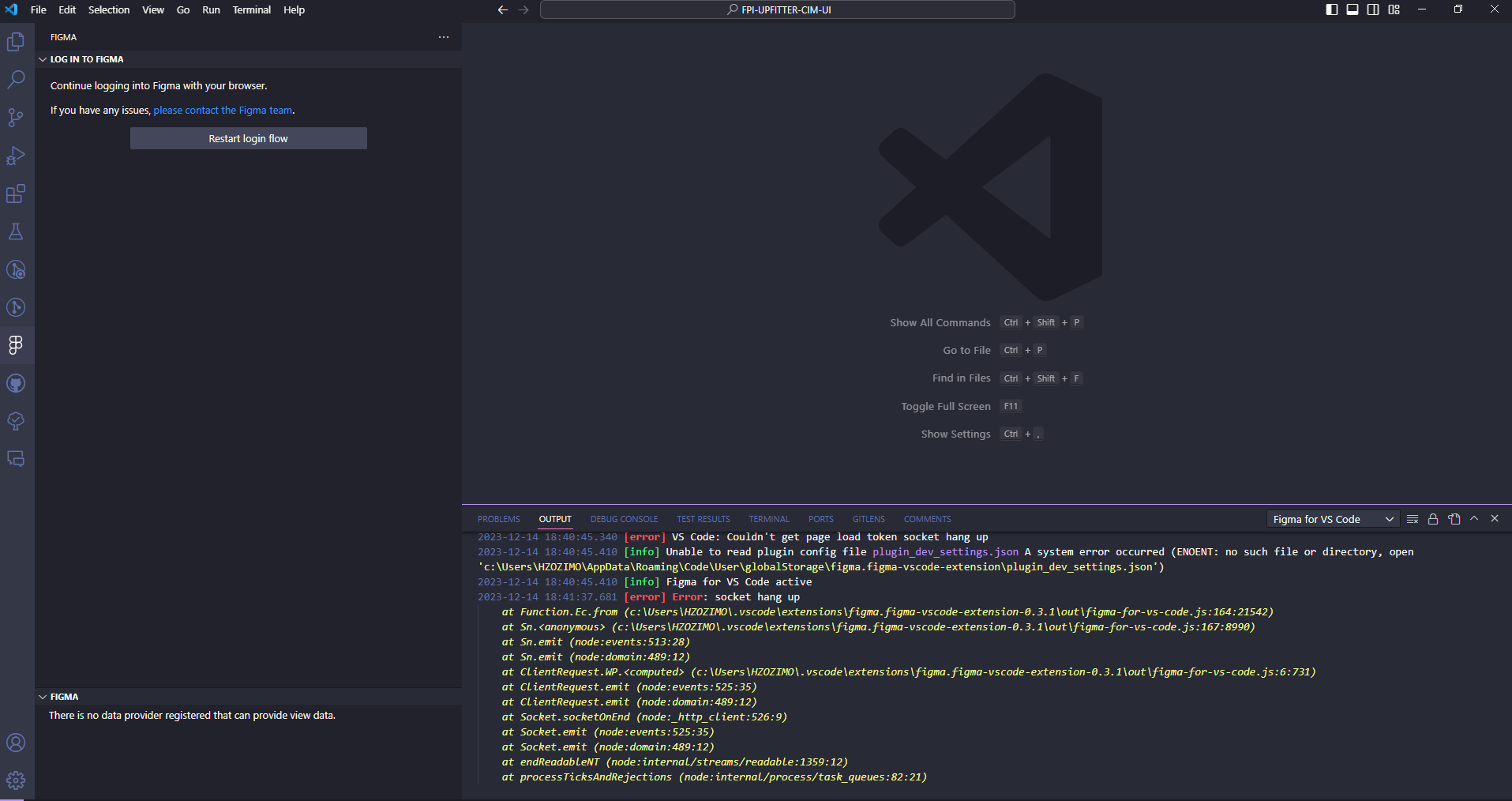The image size is (1512, 801).
Task: Click 'Figma for VS Code active' log line
Action: 645,582
